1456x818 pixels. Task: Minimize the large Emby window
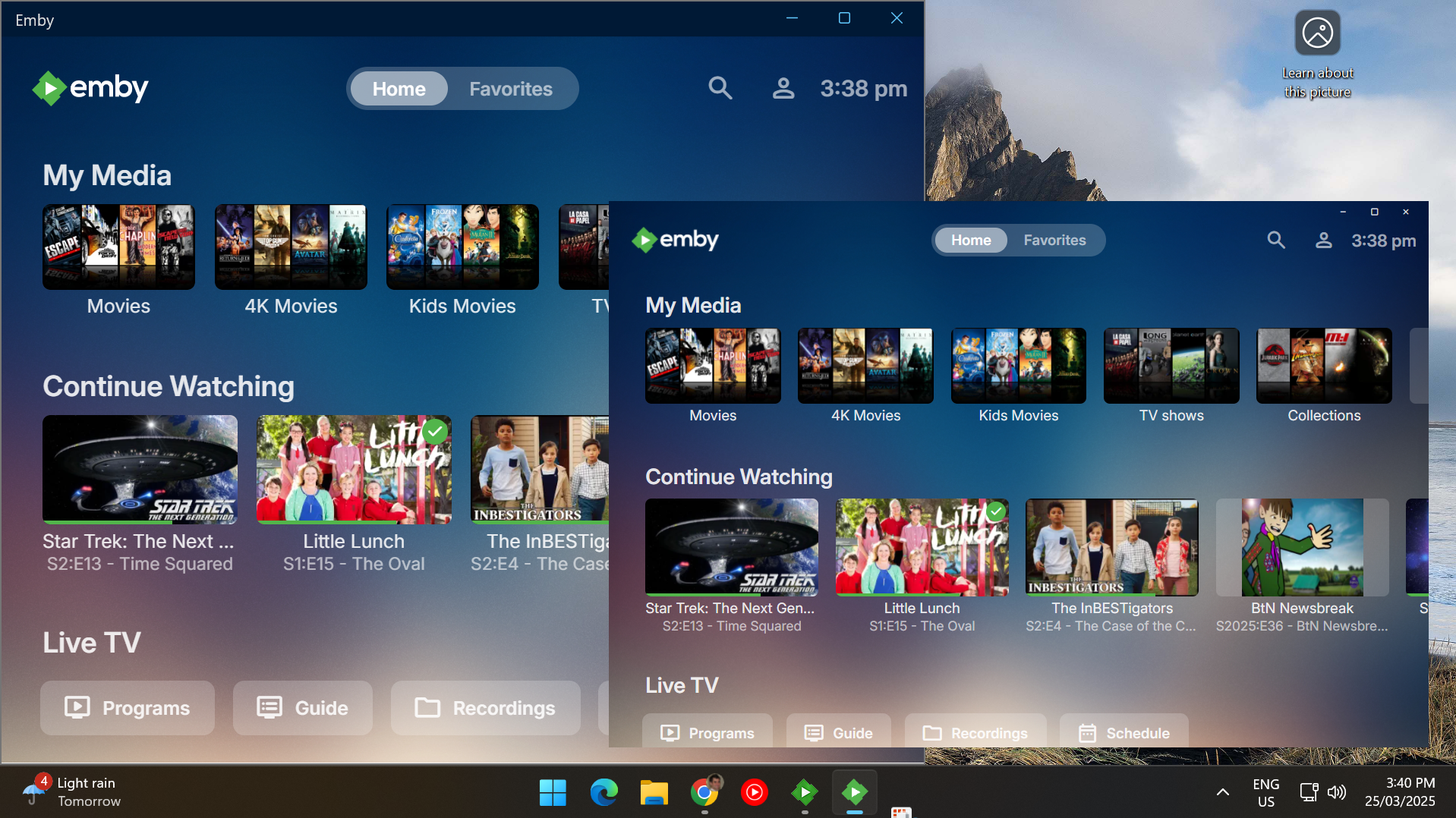(x=792, y=18)
